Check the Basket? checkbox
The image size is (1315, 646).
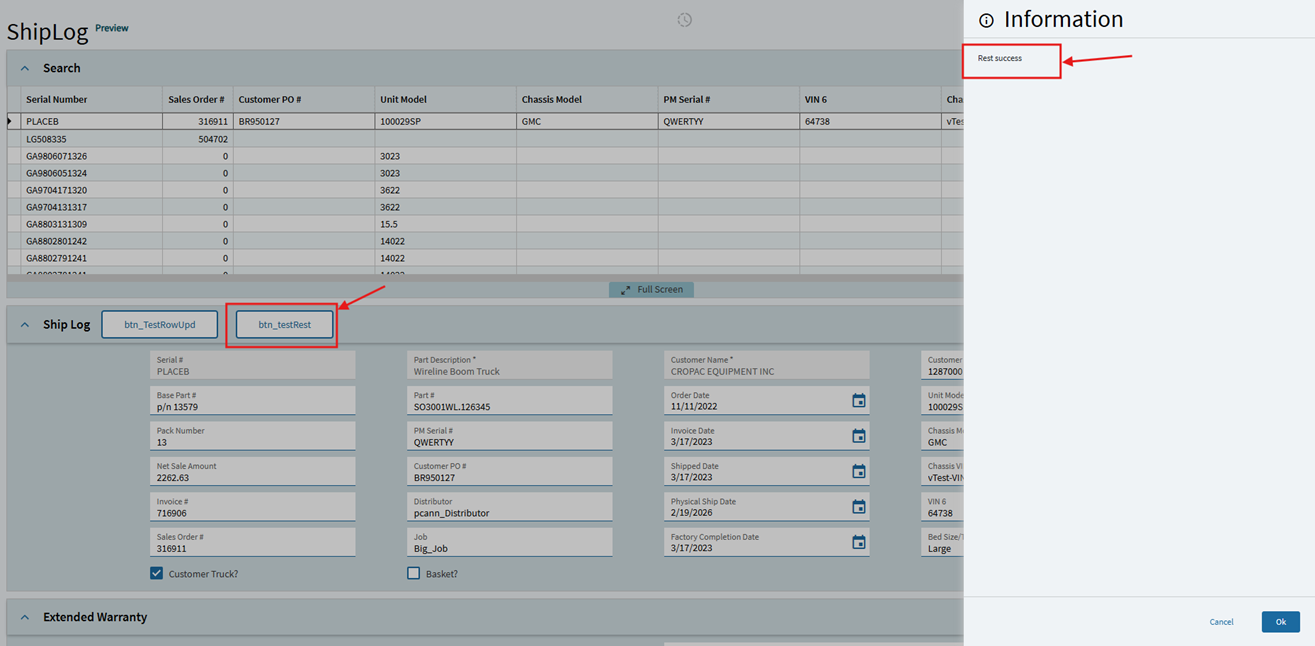click(413, 573)
